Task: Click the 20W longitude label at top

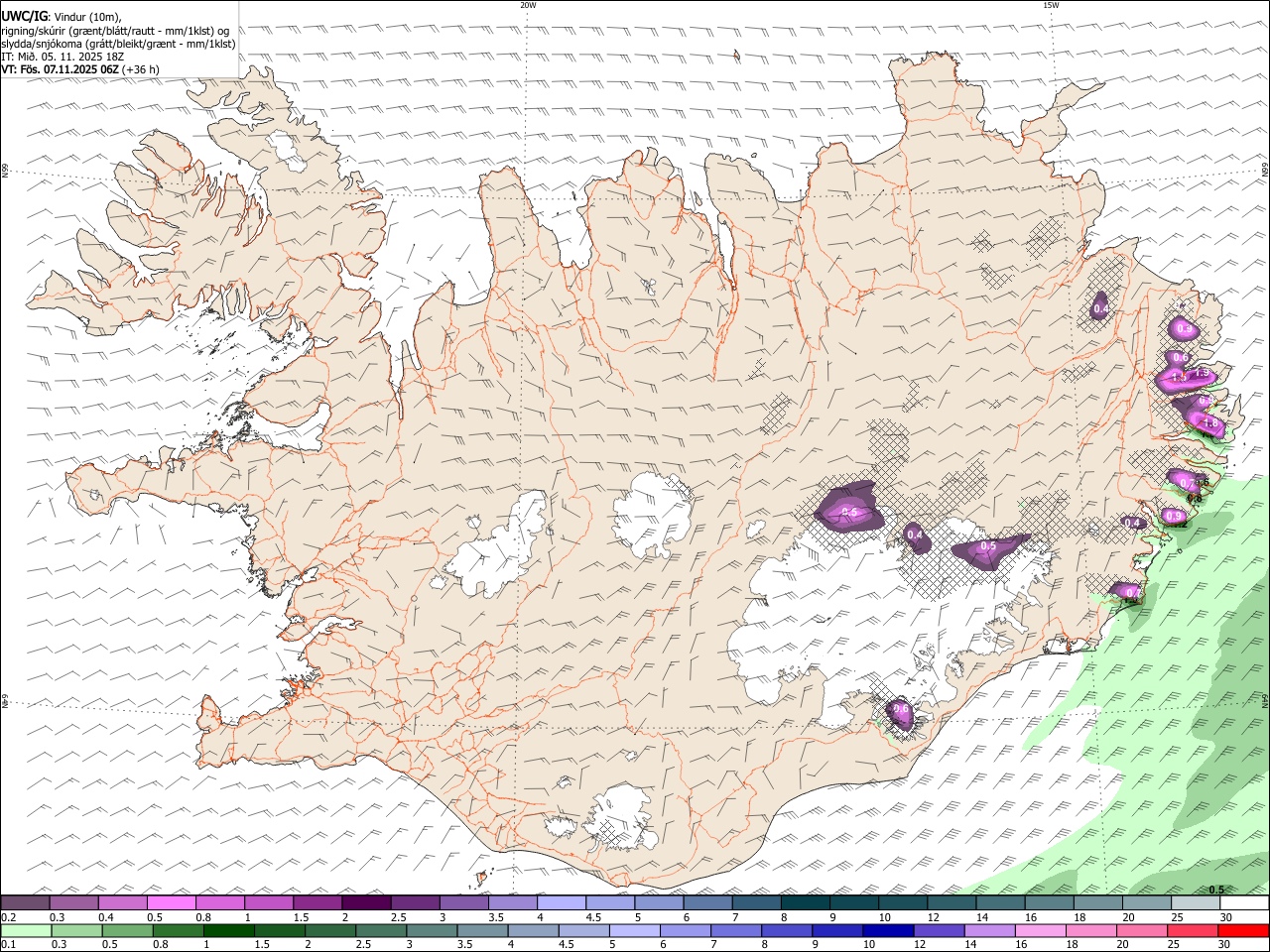Action: click(x=528, y=5)
